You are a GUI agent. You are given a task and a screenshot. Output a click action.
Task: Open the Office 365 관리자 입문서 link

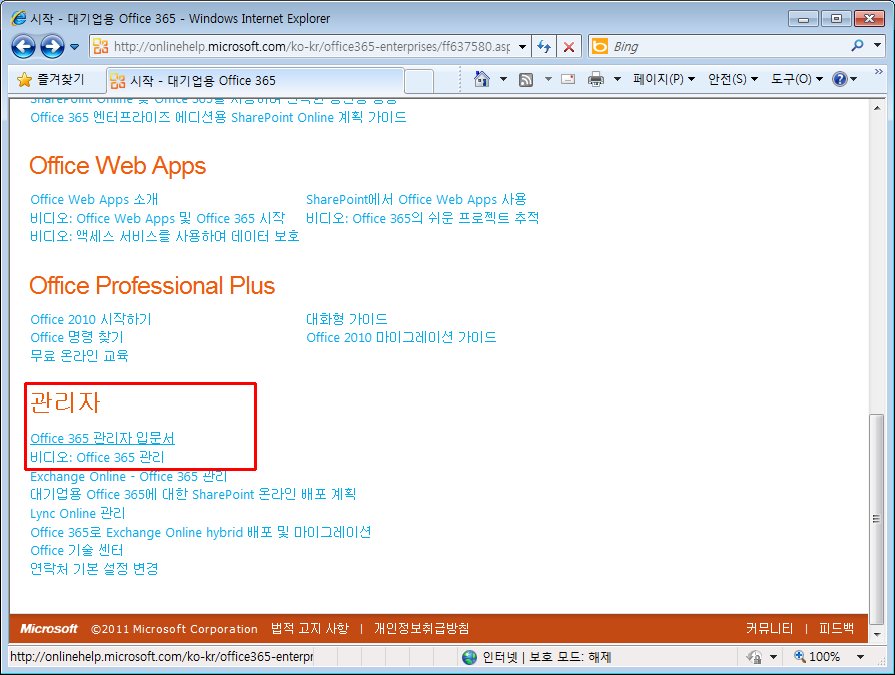click(x=102, y=438)
